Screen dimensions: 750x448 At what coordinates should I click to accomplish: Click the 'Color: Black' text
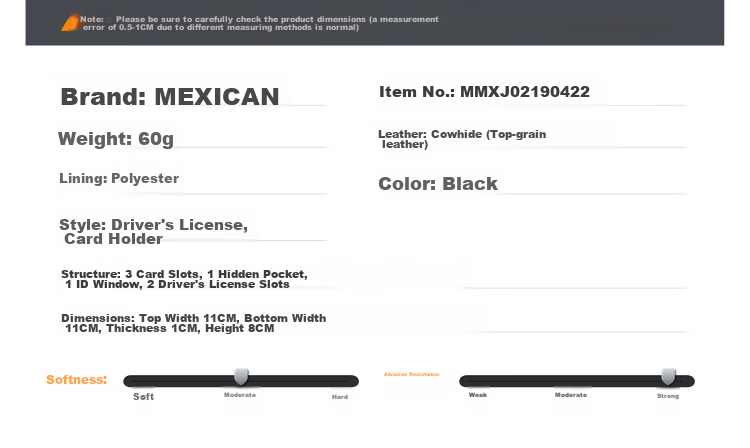point(438,184)
